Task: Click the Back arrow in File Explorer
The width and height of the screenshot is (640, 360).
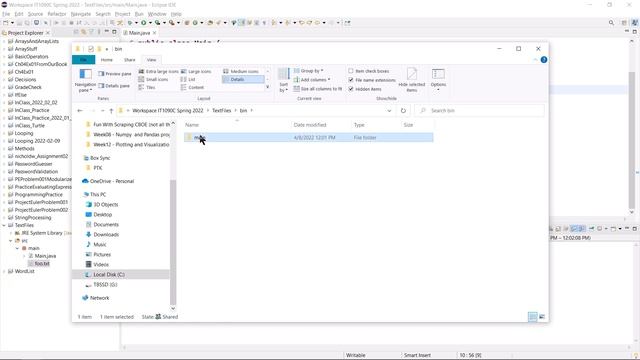Action: (80, 111)
